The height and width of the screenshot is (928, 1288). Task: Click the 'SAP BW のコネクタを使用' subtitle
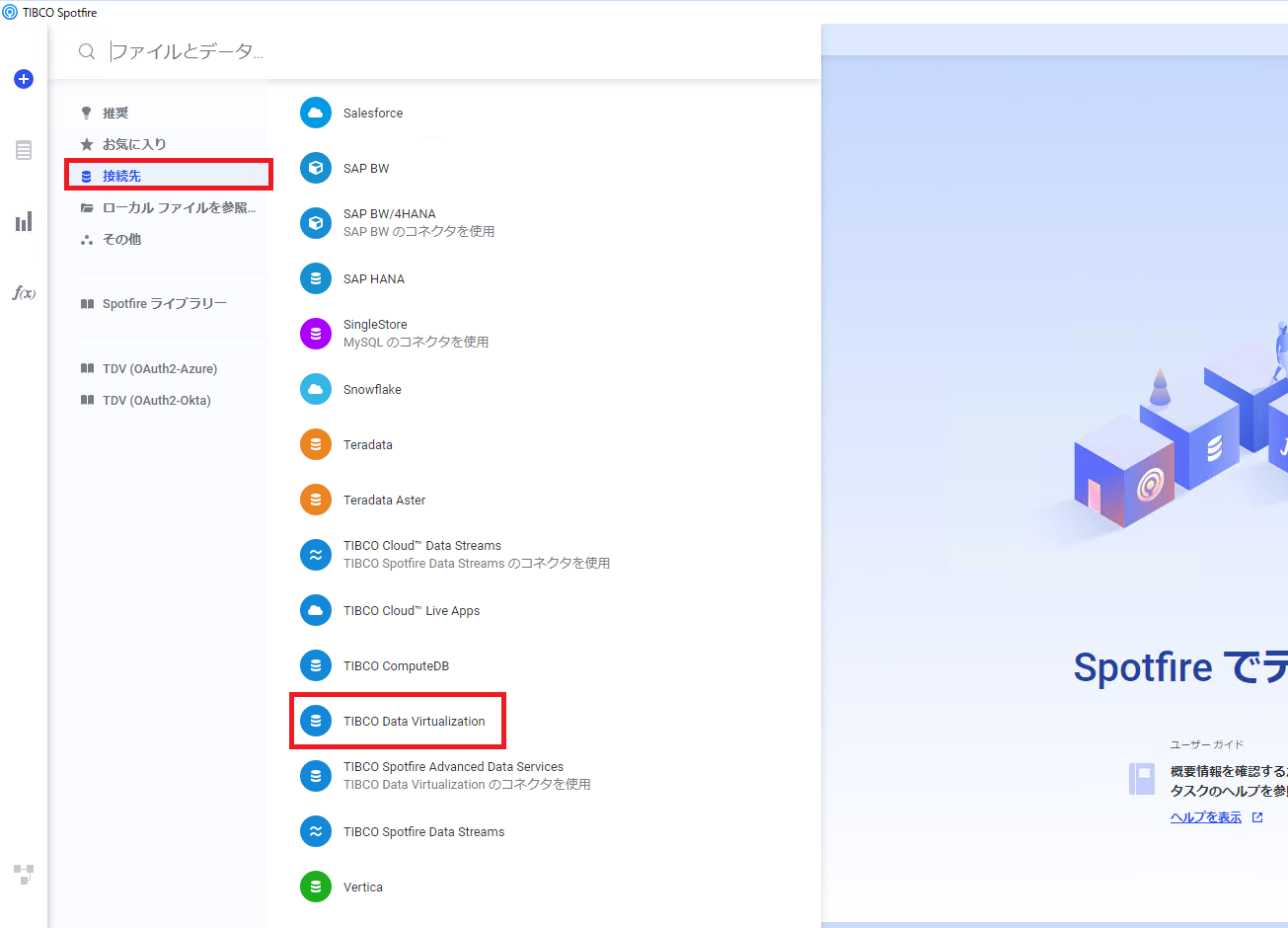[419, 232]
